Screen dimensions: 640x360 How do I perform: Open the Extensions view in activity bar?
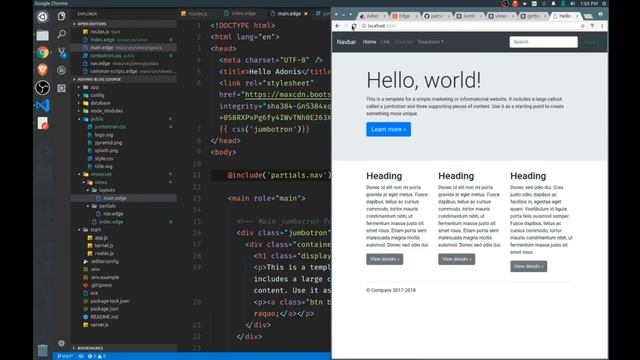(x=62, y=88)
